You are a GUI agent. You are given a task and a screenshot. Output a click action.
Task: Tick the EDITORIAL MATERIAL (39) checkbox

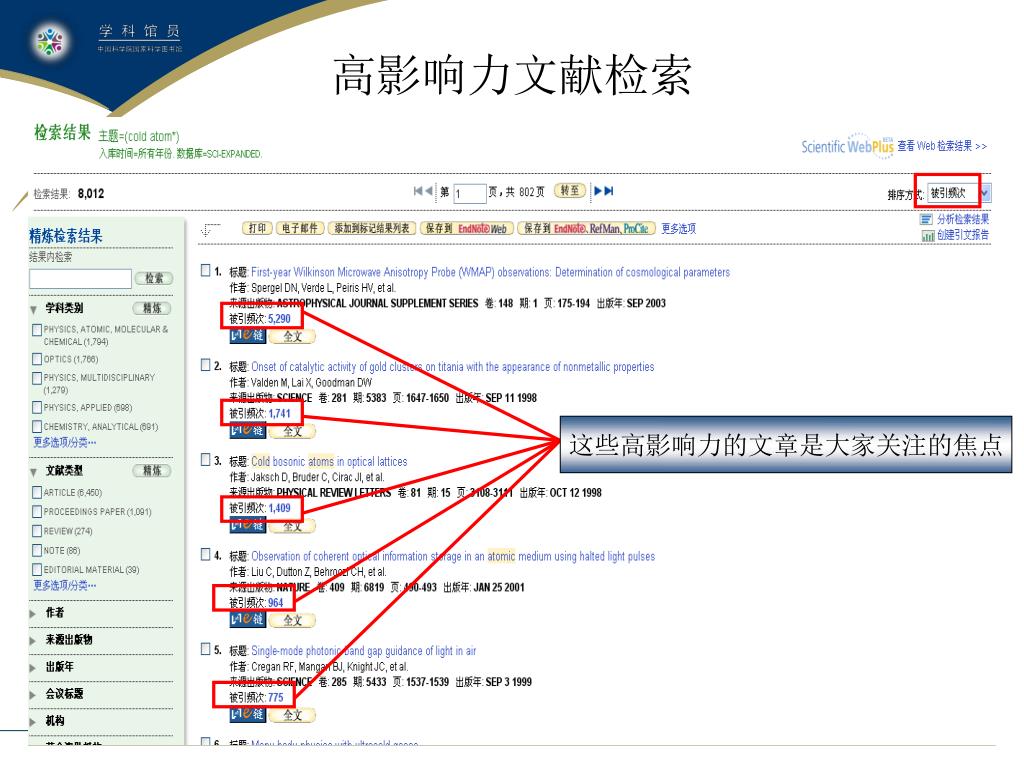pos(37,569)
